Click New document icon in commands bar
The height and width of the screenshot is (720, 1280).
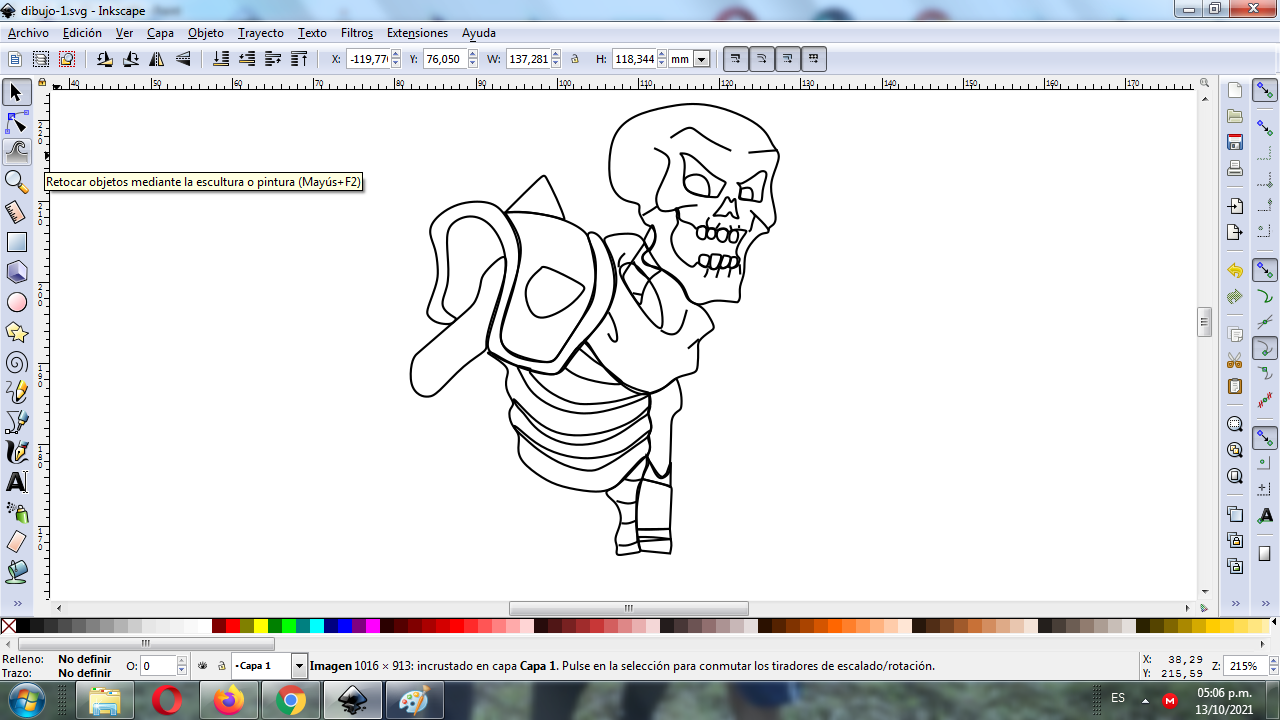click(x=1235, y=91)
